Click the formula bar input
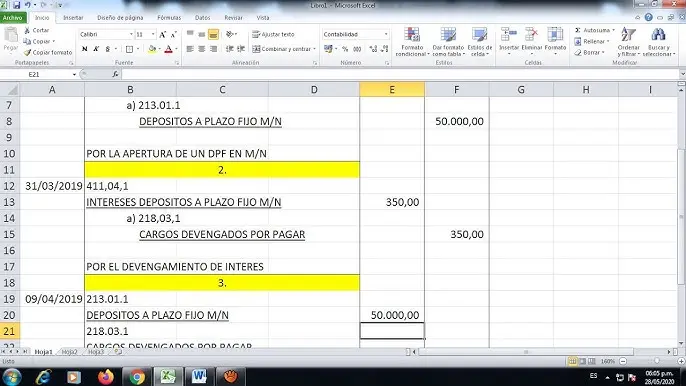686x386 pixels. click(400, 74)
